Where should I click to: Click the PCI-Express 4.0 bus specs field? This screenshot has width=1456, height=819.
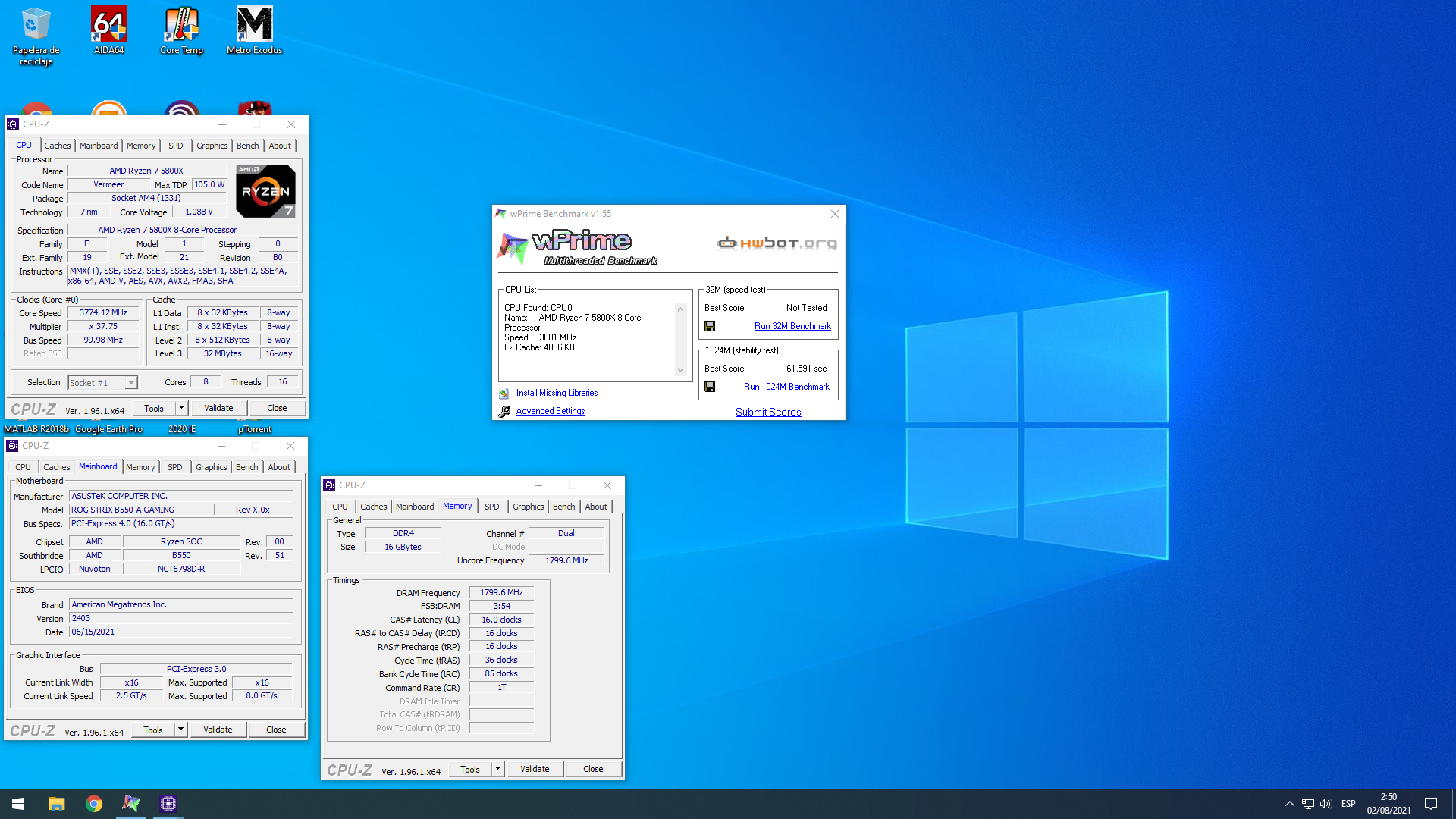[x=181, y=523]
